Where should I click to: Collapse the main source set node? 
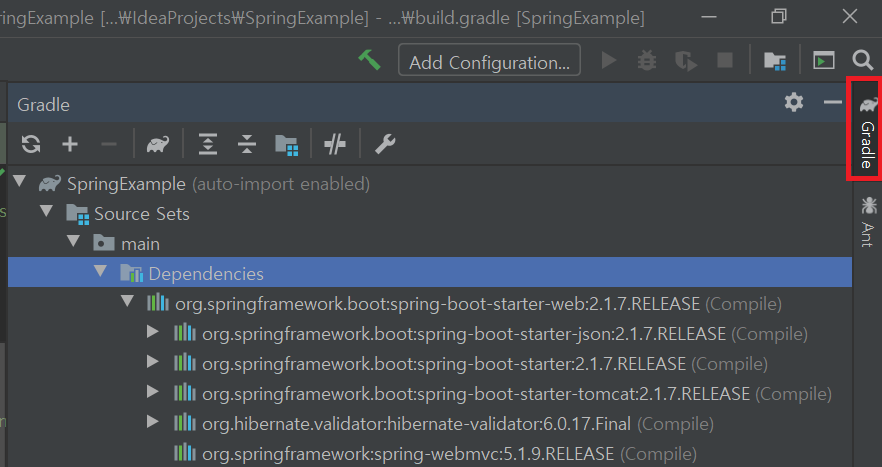click(x=74, y=241)
